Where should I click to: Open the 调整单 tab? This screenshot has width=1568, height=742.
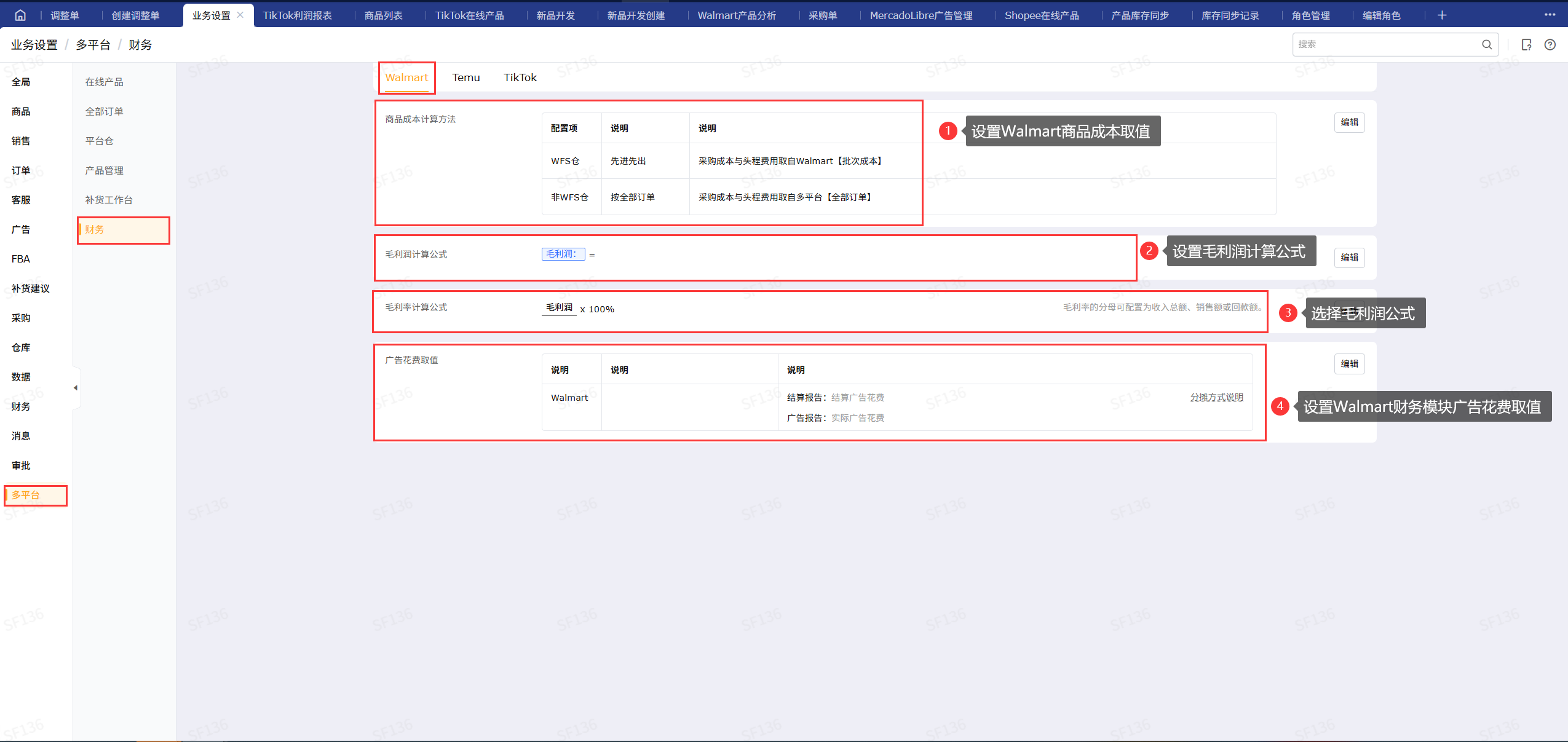point(65,15)
